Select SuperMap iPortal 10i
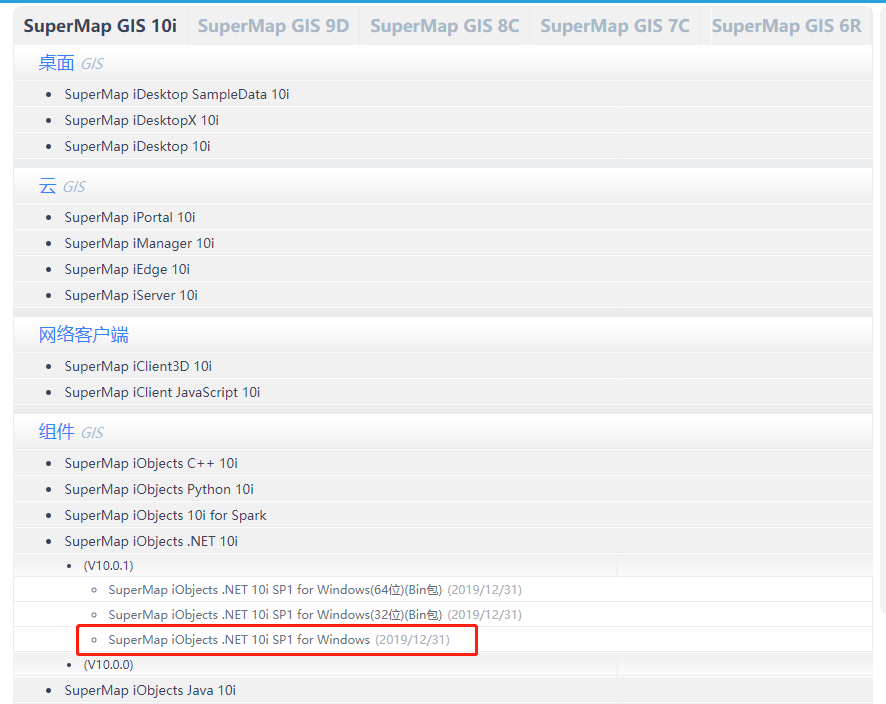Image resolution: width=886 pixels, height=704 pixels. [x=130, y=217]
